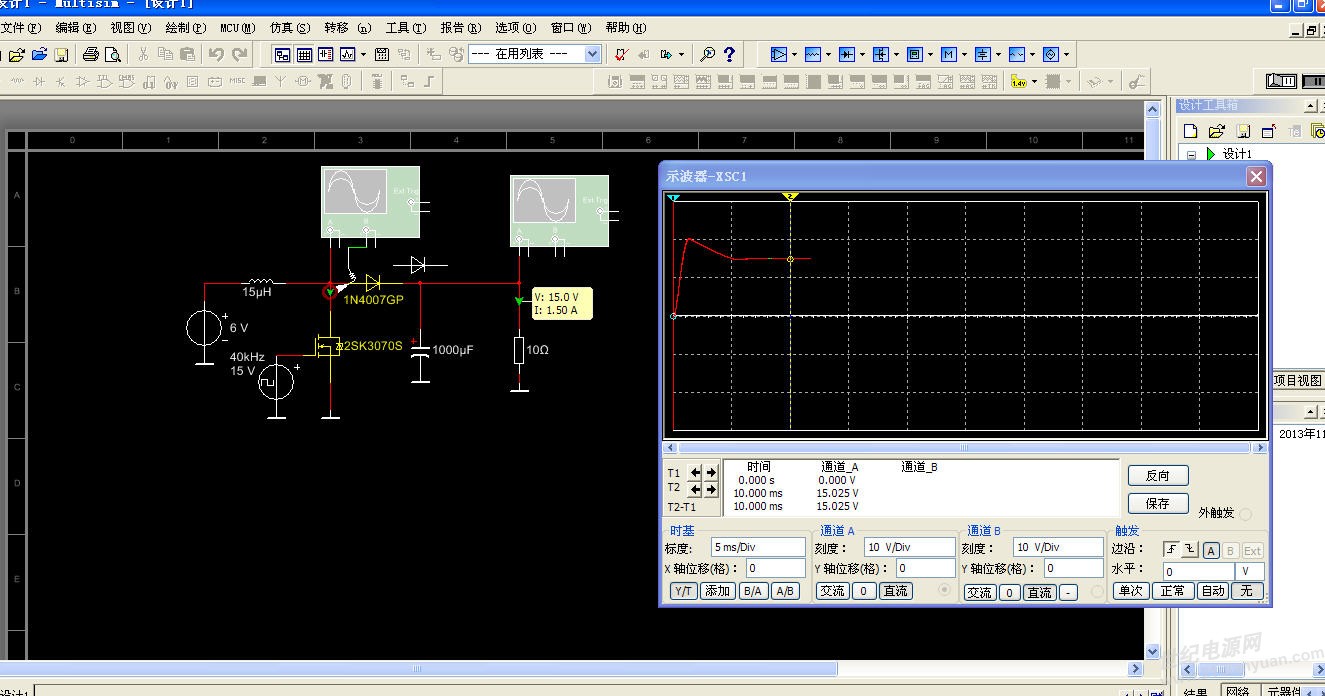
Task: Click the timebase scale (标度) field
Action: pos(758,547)
